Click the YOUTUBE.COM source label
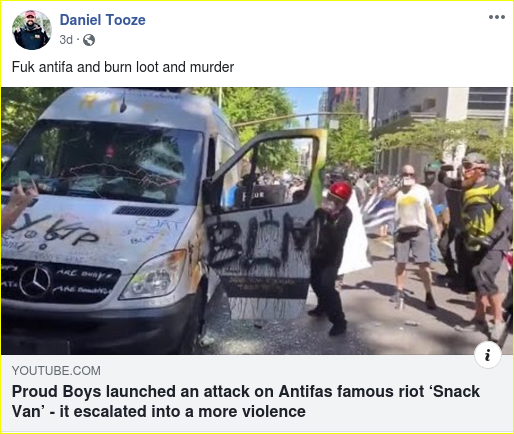This screenshot has height=434, width=514. [56, 371]
